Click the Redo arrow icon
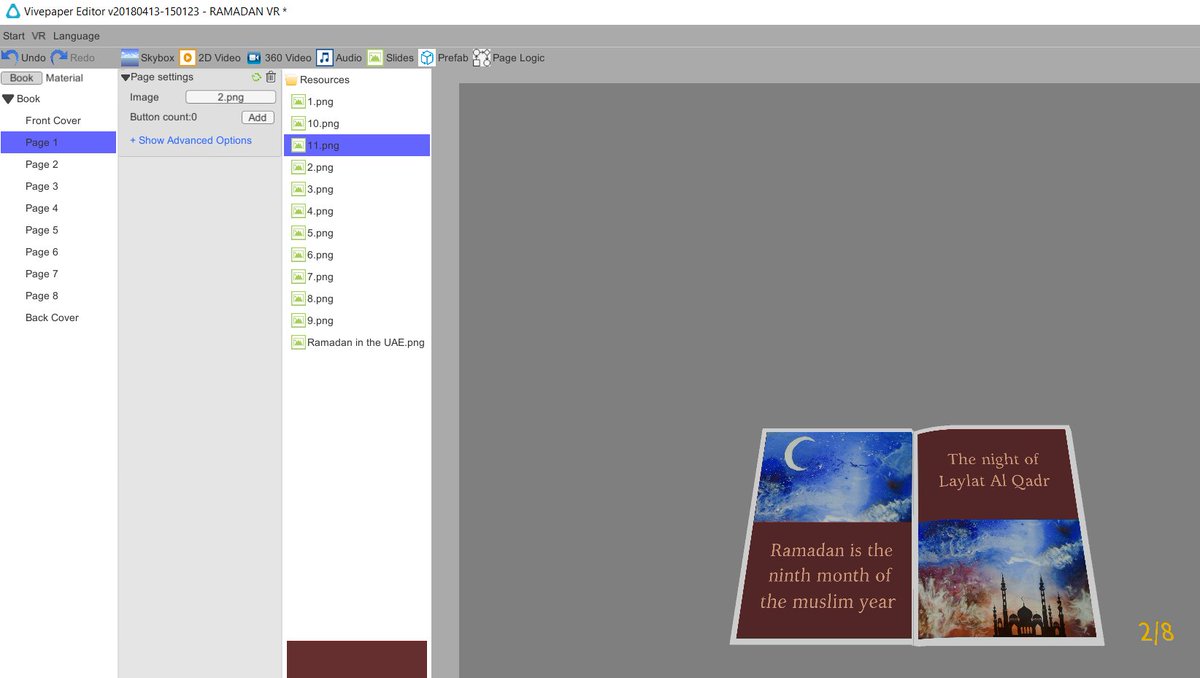 pyautogui.click(x=59, y=57)
